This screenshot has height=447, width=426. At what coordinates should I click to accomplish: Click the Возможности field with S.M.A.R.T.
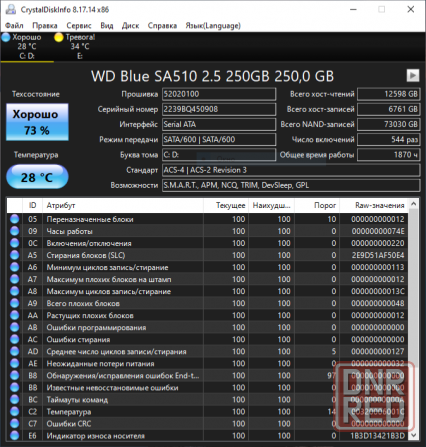pyautogui.click(x=291, y=185)
